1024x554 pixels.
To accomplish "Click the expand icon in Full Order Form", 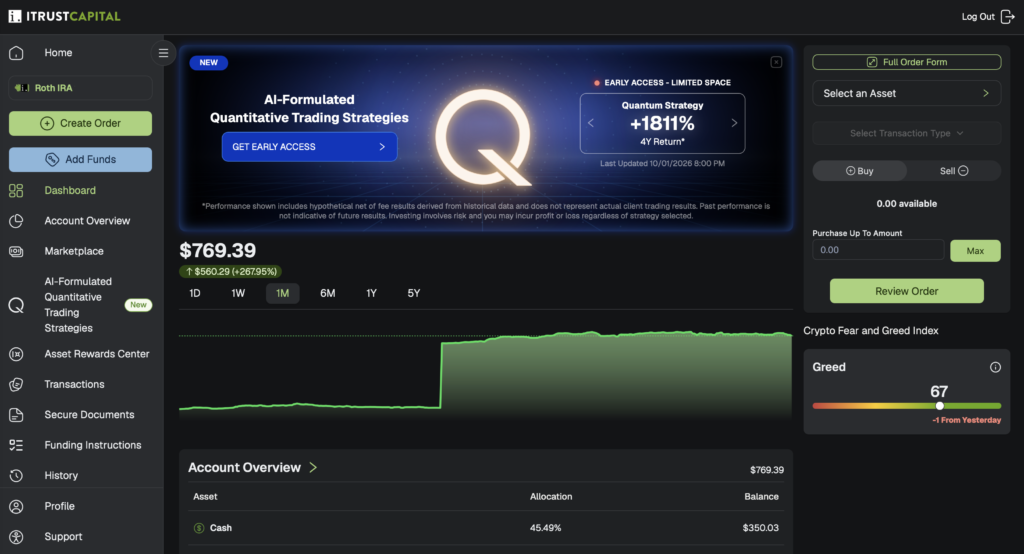I will pyautogui.click(x=872, y=62).
